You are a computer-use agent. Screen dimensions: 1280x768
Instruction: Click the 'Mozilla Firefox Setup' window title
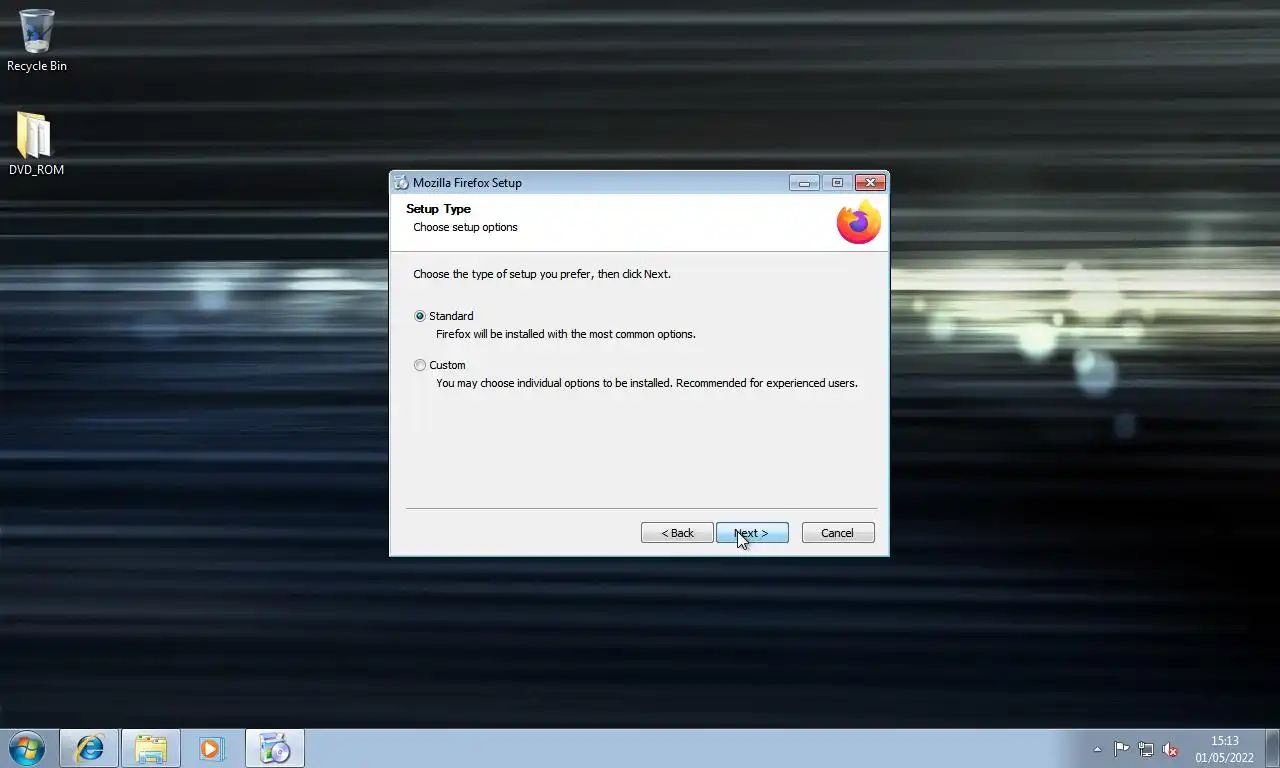point(467,183)
